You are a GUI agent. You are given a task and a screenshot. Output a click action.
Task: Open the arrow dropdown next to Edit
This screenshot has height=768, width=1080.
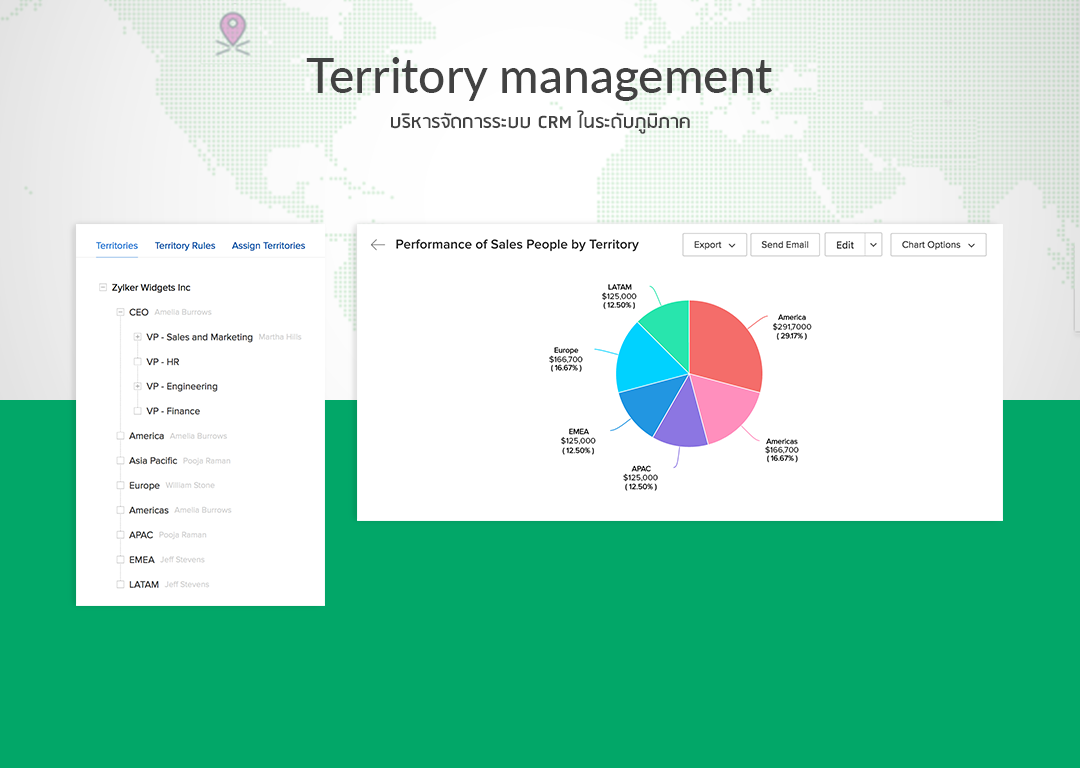coord(873,245)
